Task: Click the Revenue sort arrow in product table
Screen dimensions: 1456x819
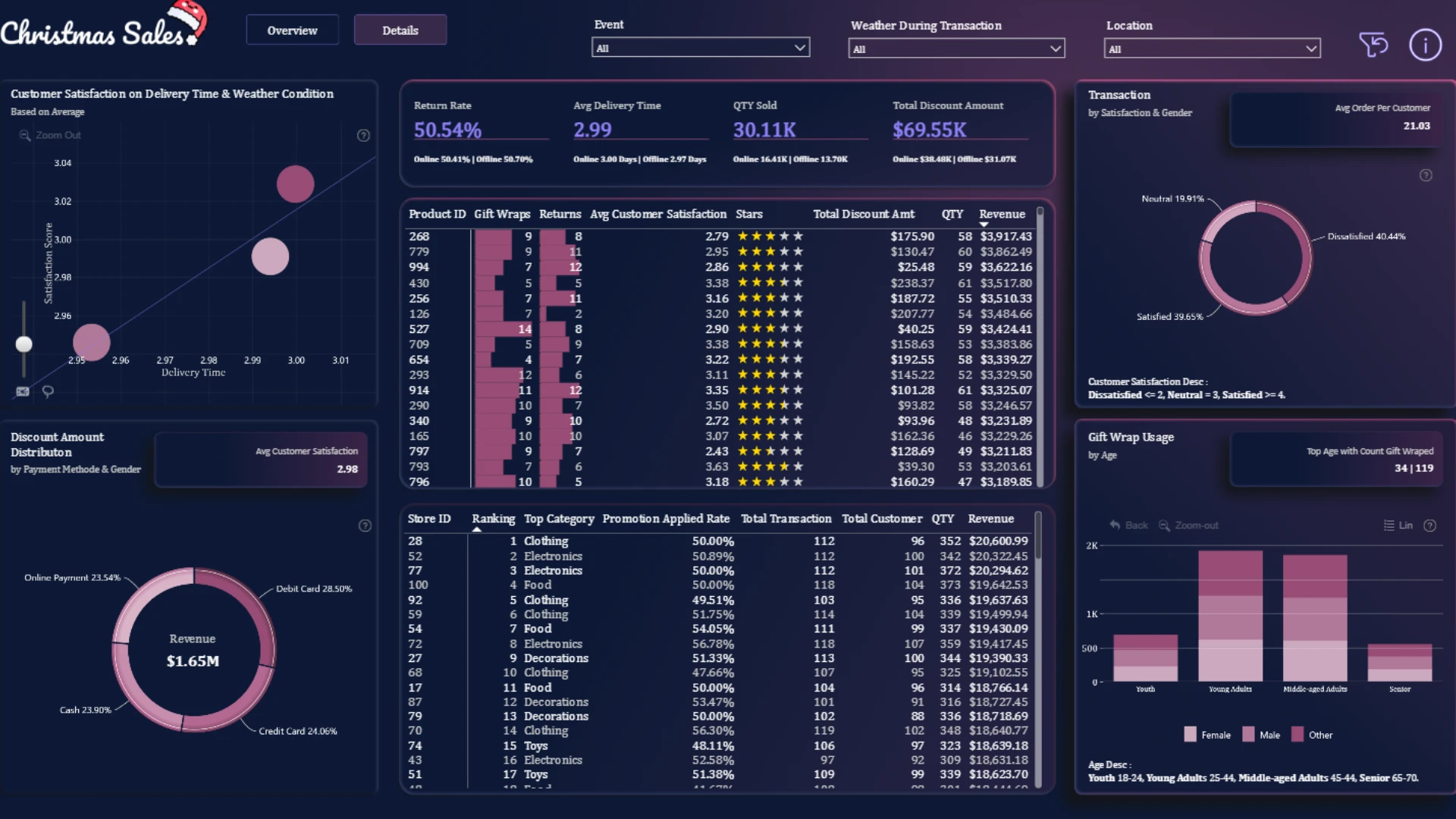Action: click(984, 225)
